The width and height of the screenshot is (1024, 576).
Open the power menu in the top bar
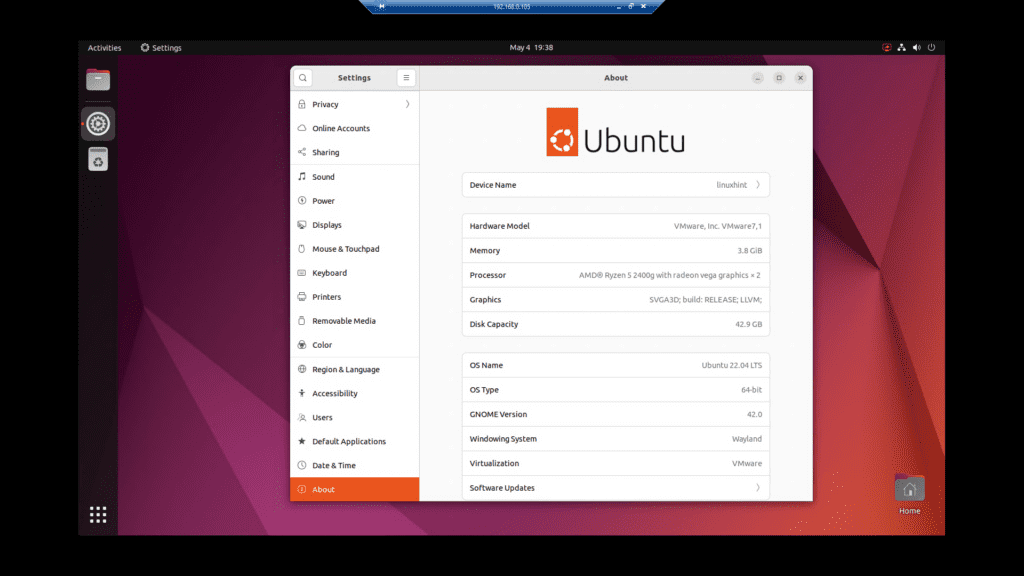point(930,47)
